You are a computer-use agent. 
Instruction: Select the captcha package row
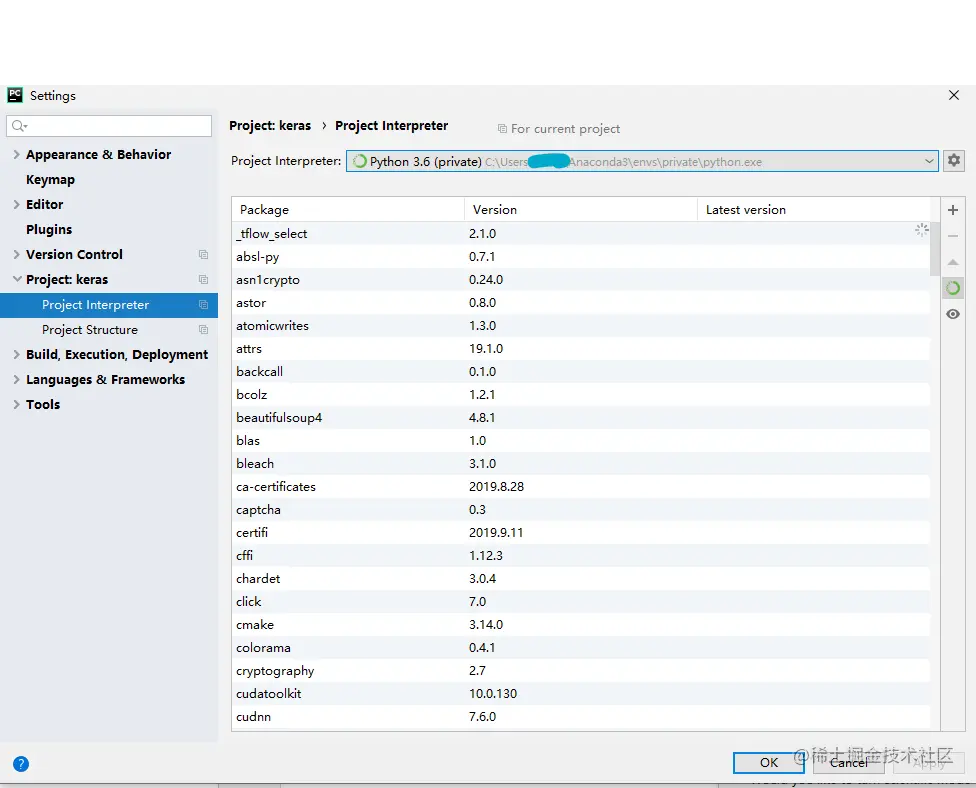[581, 510]
